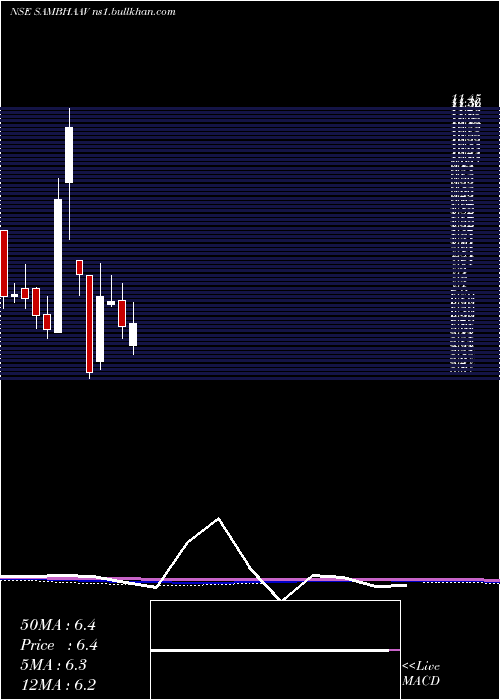
Task: Click the 5MA : 6.3 label
Action: point(54,665)
